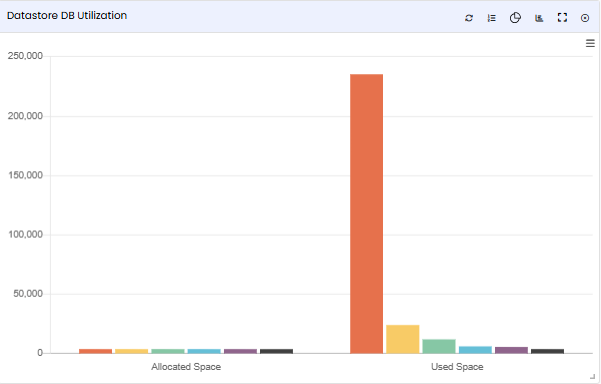
Task: Grab the widget resize handle corner
Action: (x=593, y=377)
